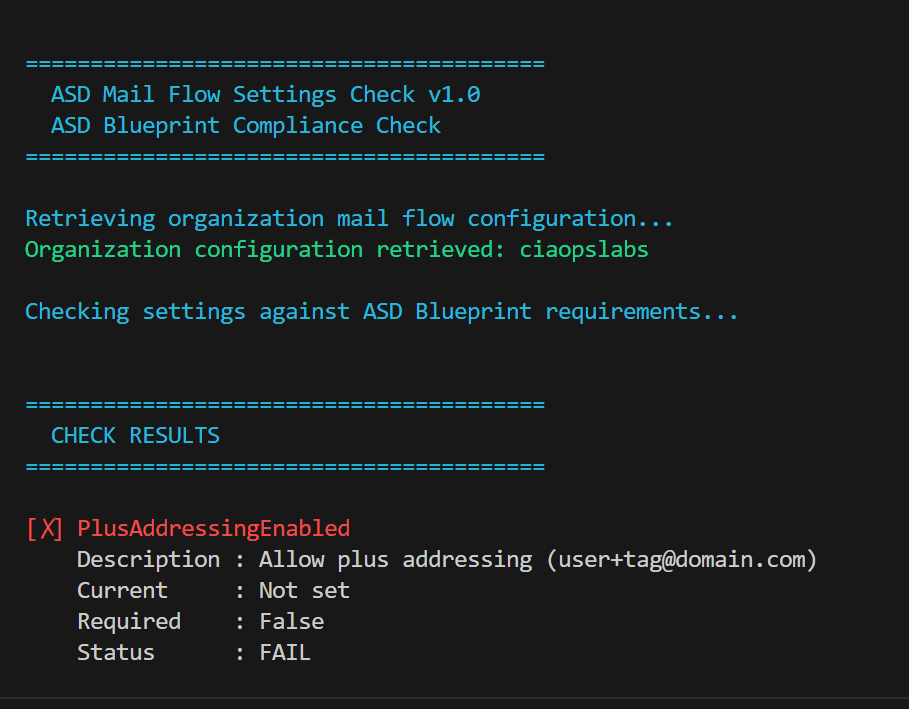Click the green Organization configuration retrieved text
909x709 pixels.
pos(266,250)
